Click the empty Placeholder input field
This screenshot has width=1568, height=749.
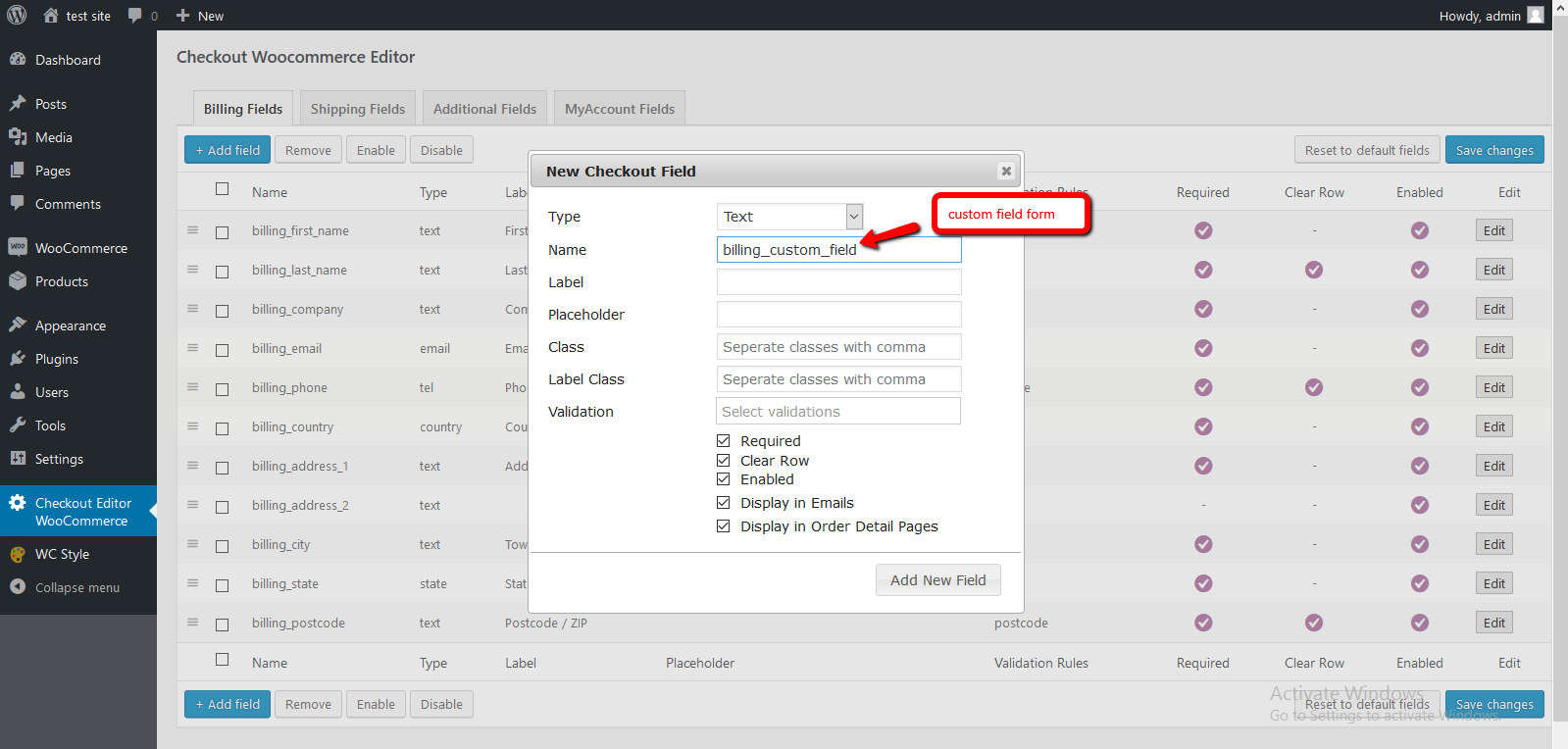coord(838,315)
